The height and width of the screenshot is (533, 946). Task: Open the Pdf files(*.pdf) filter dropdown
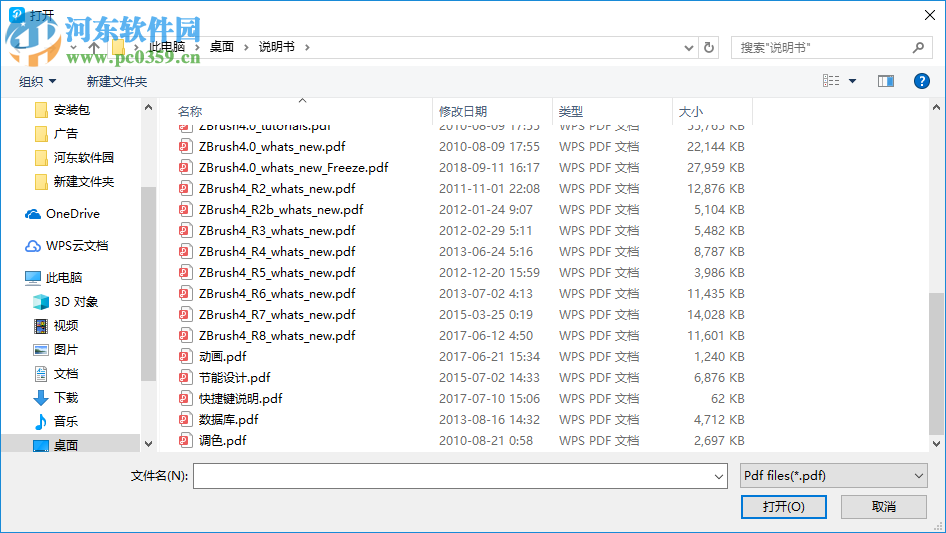[x=833, y=476]
